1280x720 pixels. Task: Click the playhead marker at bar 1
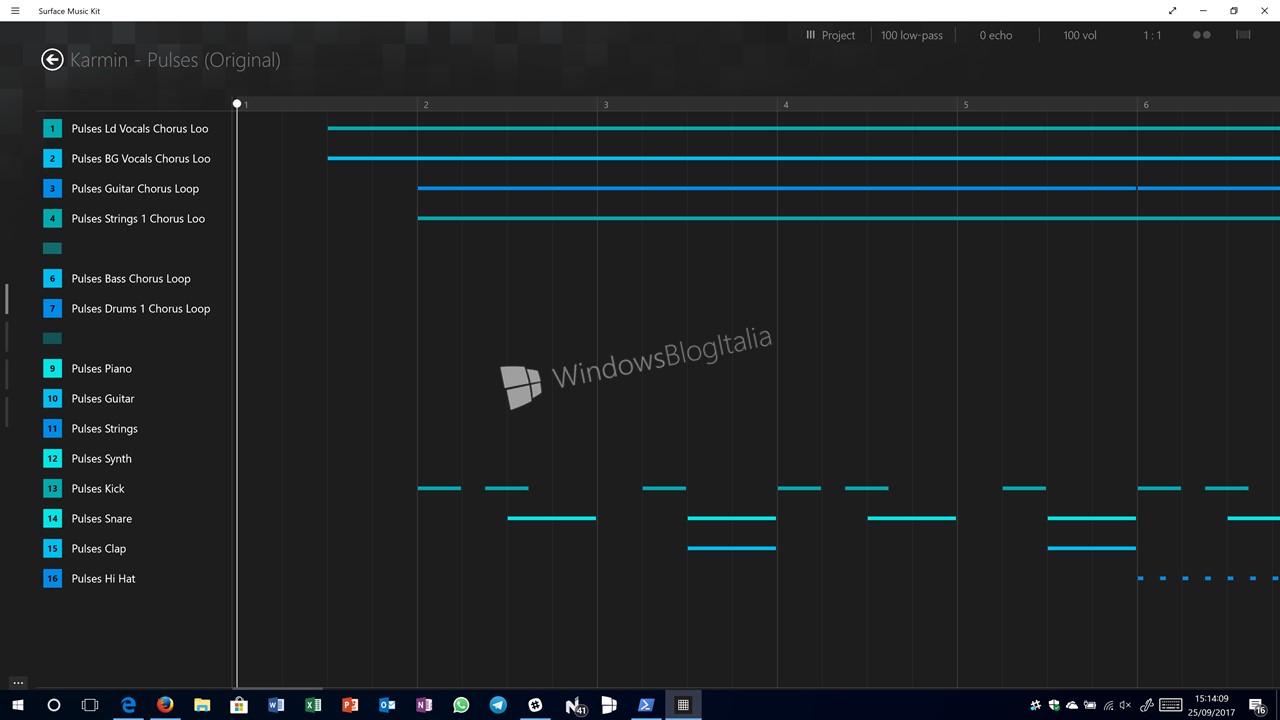coord(237,104)
